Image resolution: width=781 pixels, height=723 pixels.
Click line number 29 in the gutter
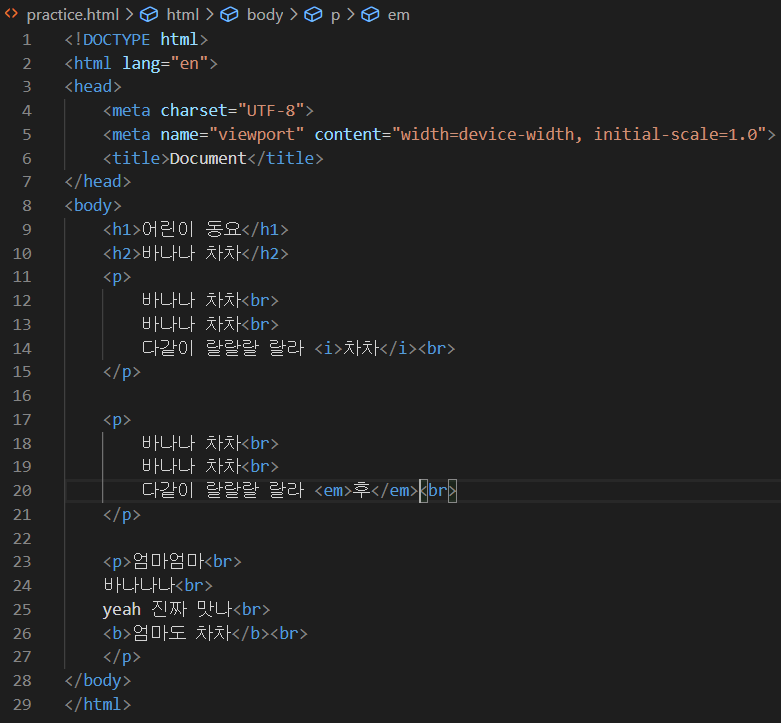tap(22, 705)
